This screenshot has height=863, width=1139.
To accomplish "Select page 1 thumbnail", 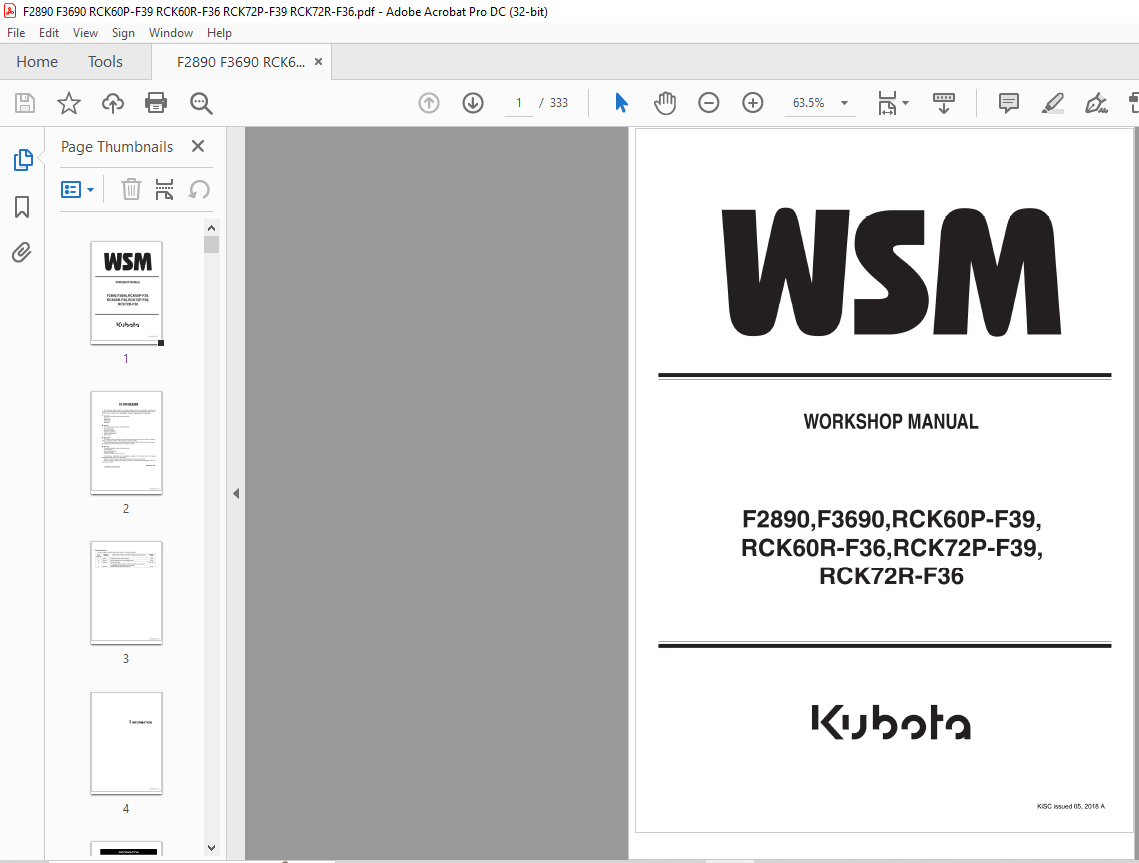I will coord(126,292).
